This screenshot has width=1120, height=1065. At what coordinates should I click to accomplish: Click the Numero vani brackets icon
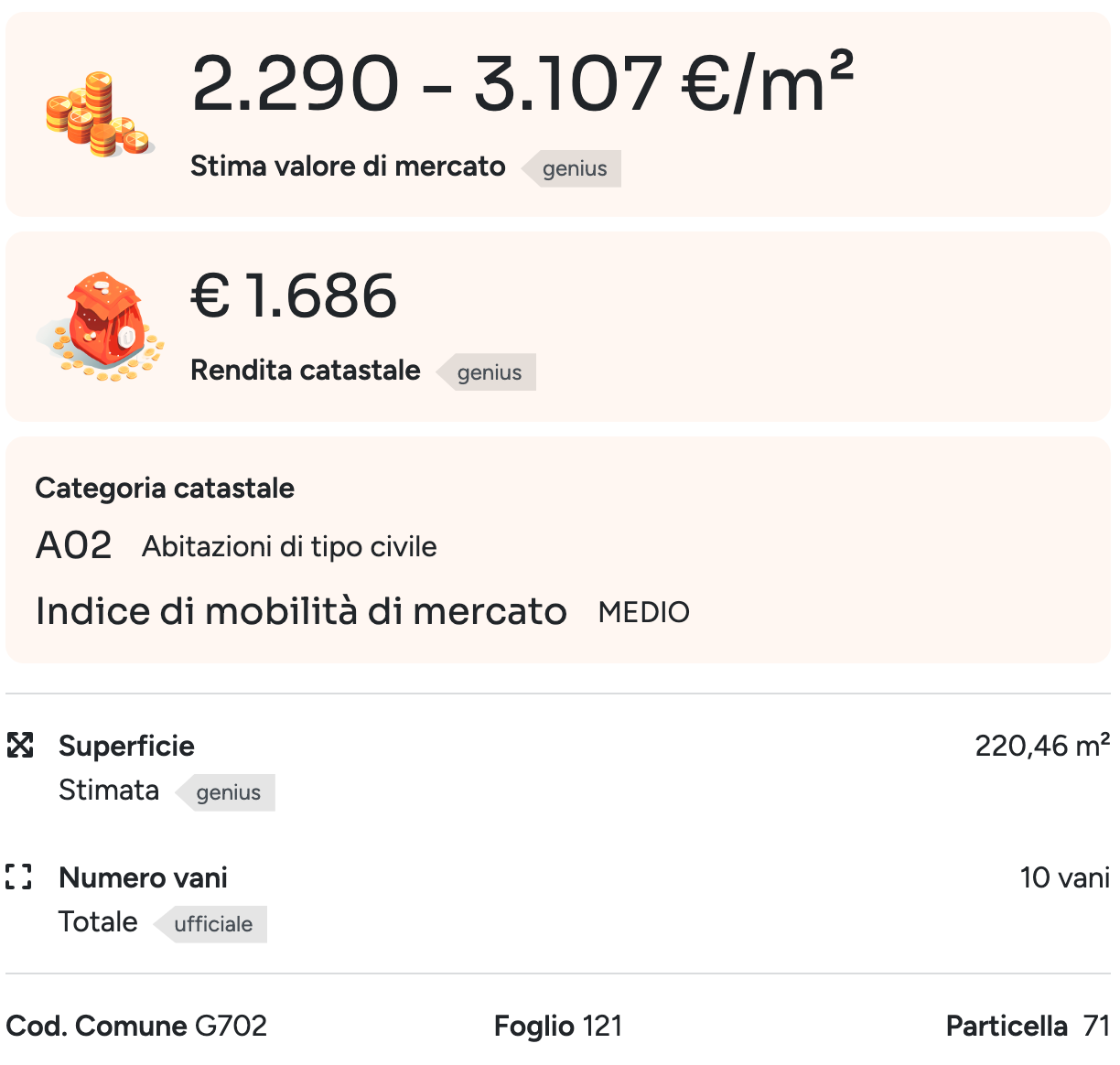[x=19, y=877]
